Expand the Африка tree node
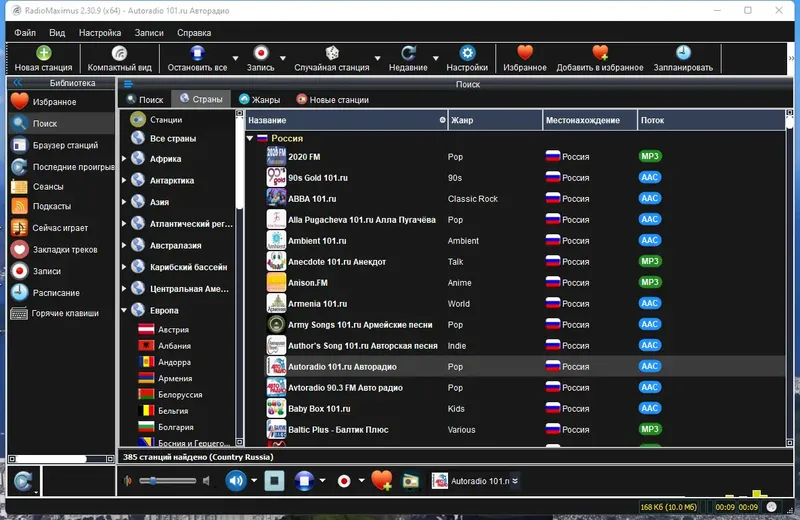This screenshot has height=520, width=800. (124, 159)
